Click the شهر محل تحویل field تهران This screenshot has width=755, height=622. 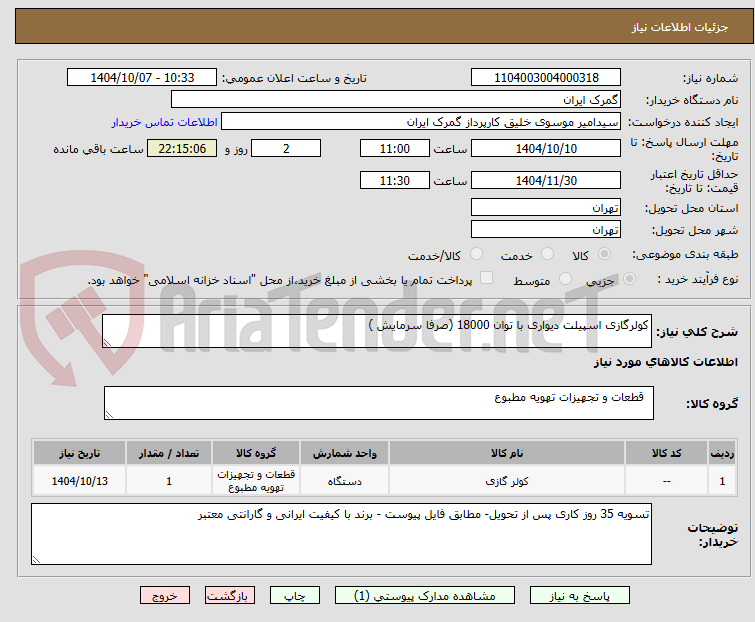coord(546,230)
